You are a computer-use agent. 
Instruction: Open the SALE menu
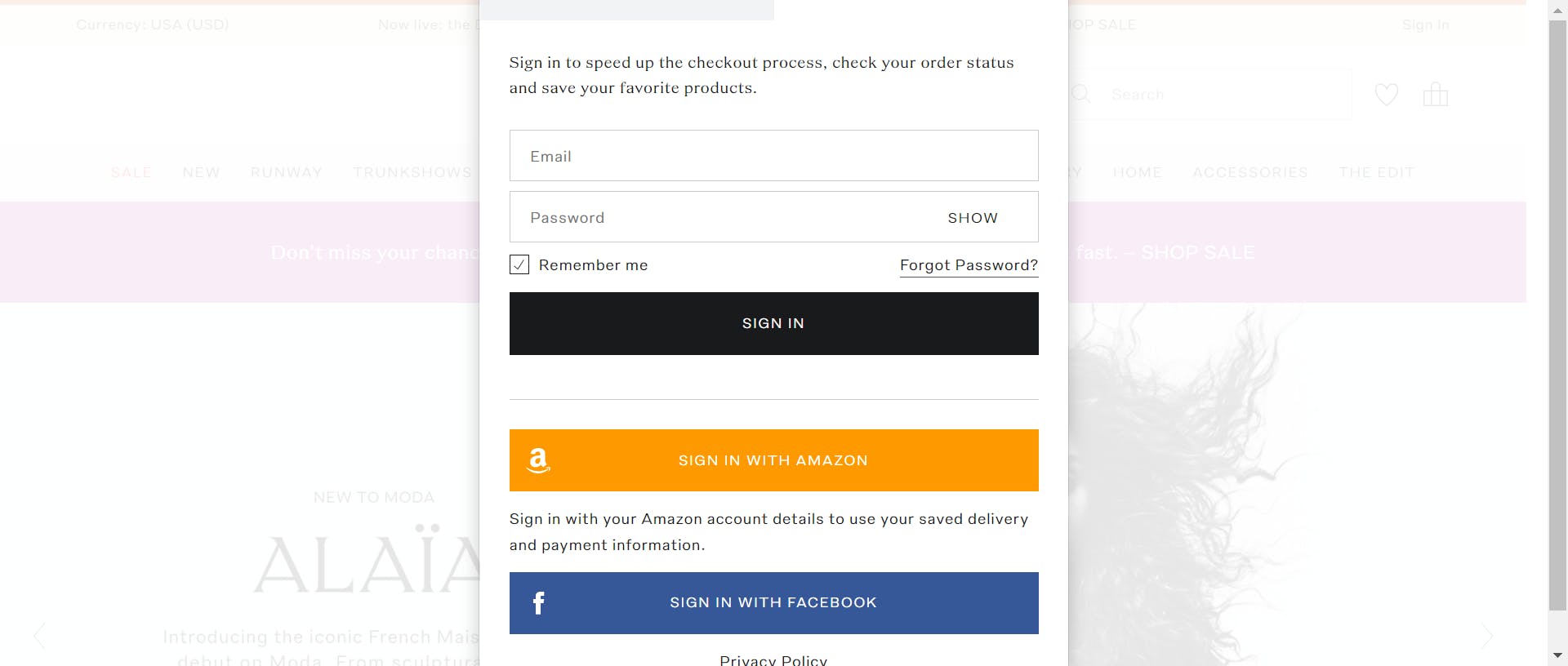(131, 172)
